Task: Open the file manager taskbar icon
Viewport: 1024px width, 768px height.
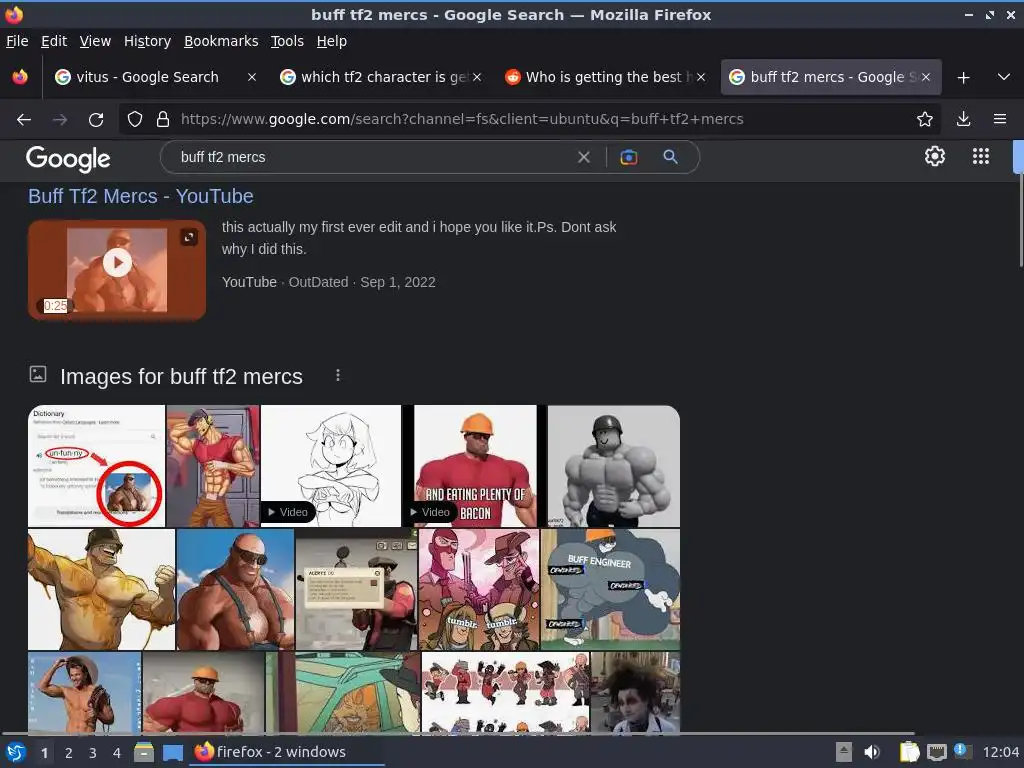Action: (x=144, y=752)
